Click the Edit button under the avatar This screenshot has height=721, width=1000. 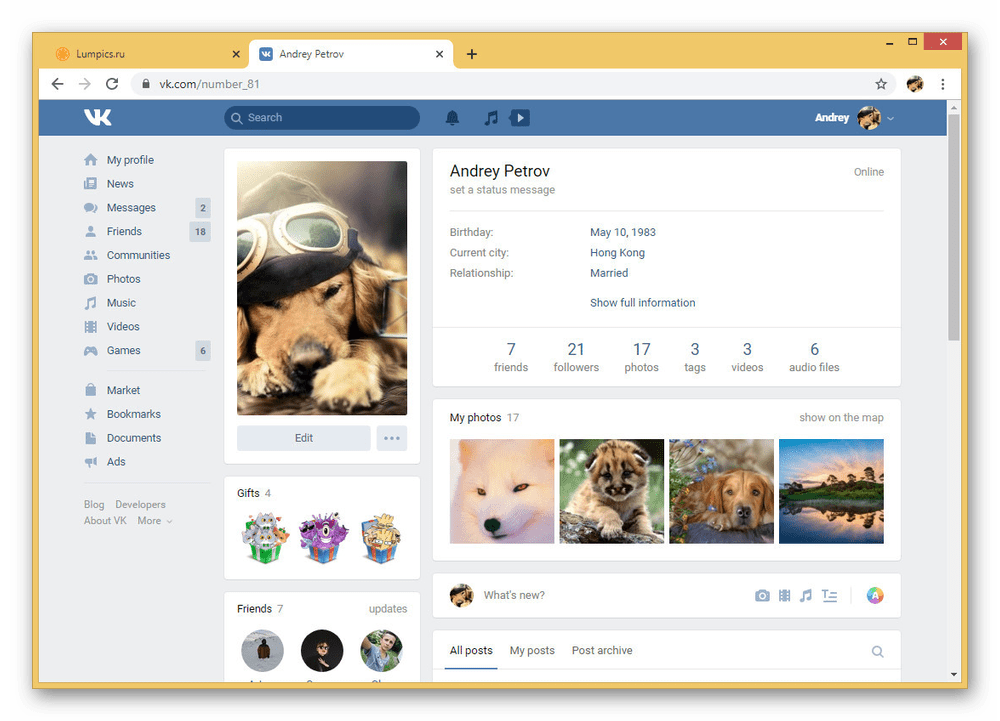(303, 438)
